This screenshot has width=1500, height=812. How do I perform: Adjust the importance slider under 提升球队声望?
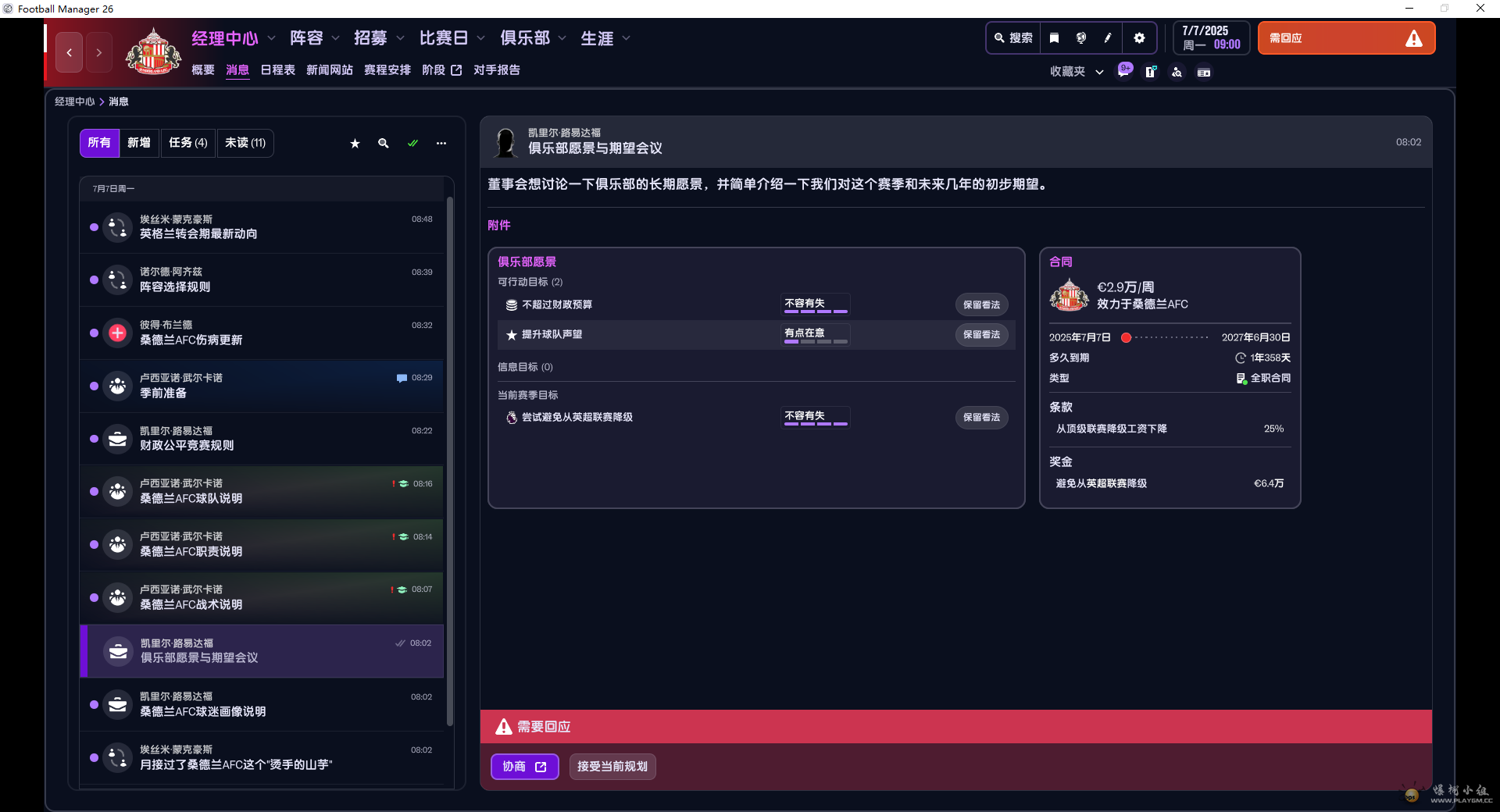point(815,340)
